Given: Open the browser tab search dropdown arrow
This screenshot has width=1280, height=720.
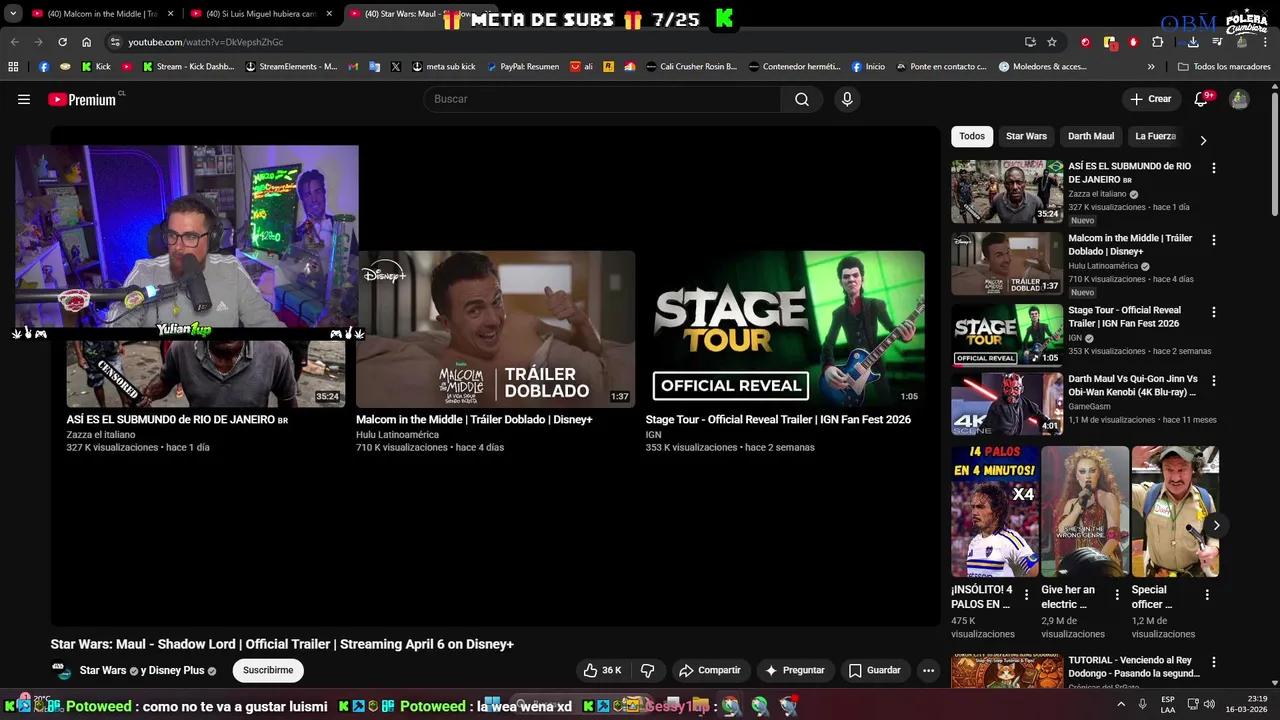Looking at the screenshot, I should pyautogui.click(x=13, y=14).
